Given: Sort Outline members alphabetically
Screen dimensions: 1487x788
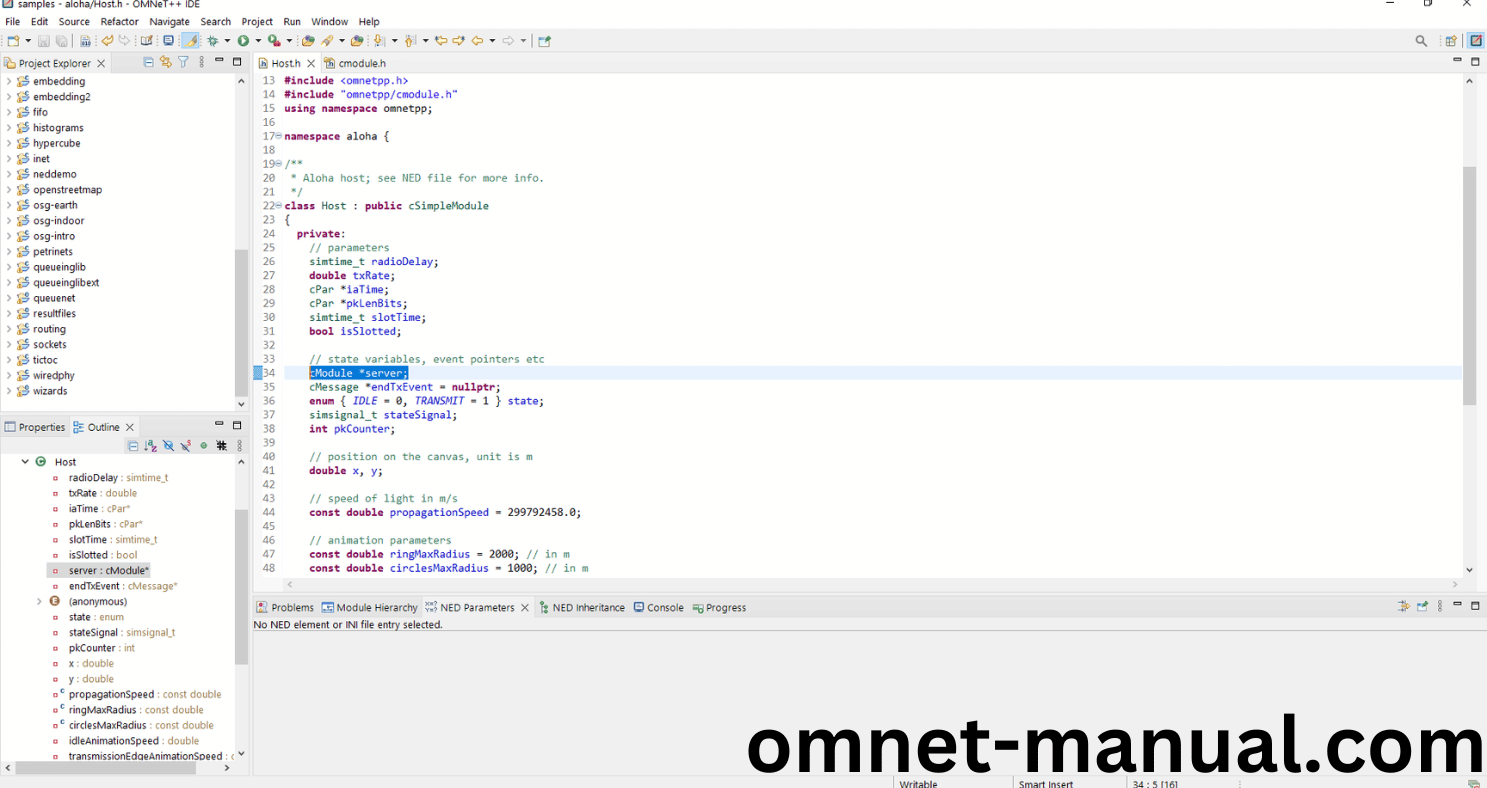Looking at the screenshot, I should (150, 446).
